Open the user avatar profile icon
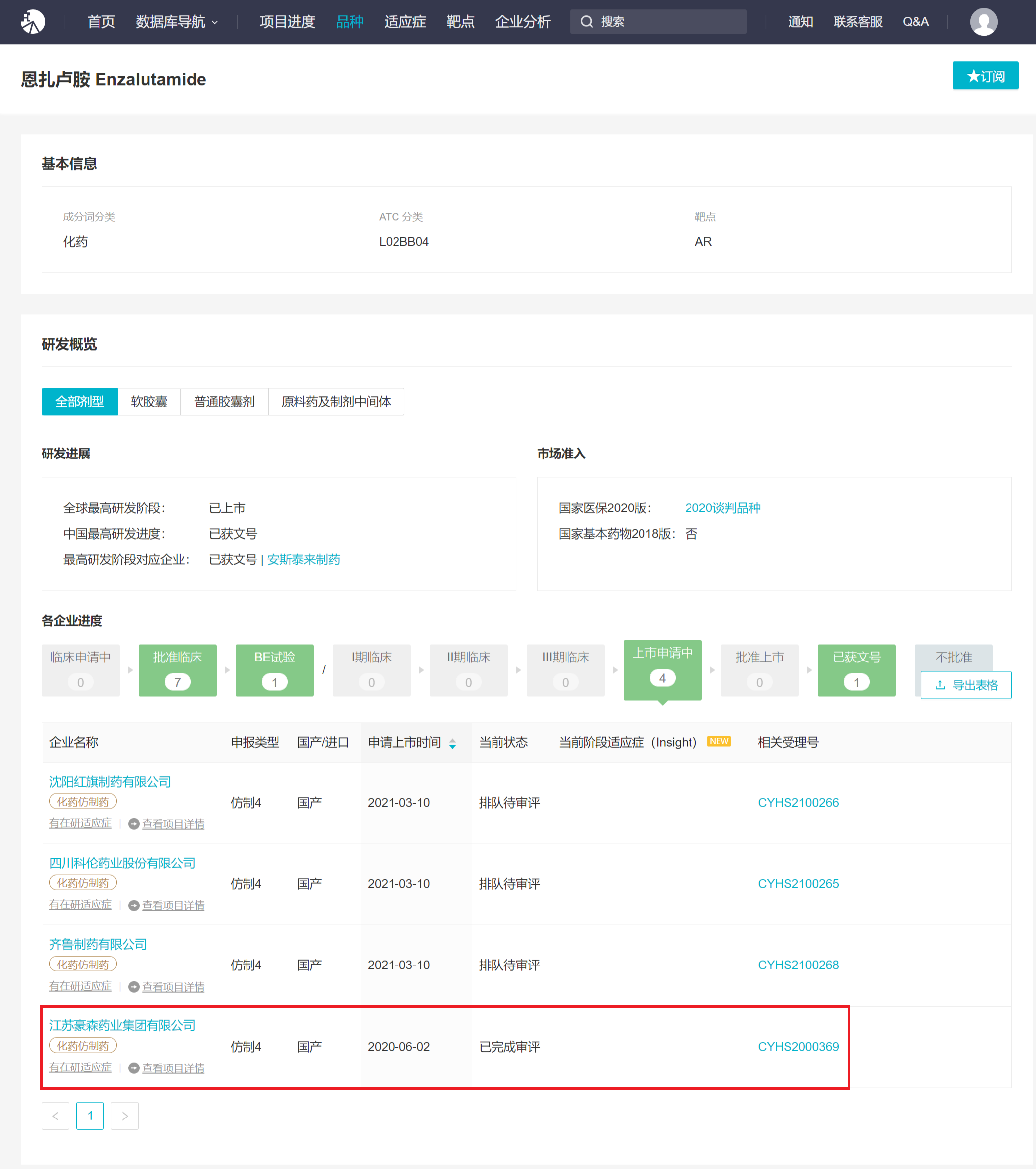This screenshot has height=1169, width=1036. tap(984, 22)
